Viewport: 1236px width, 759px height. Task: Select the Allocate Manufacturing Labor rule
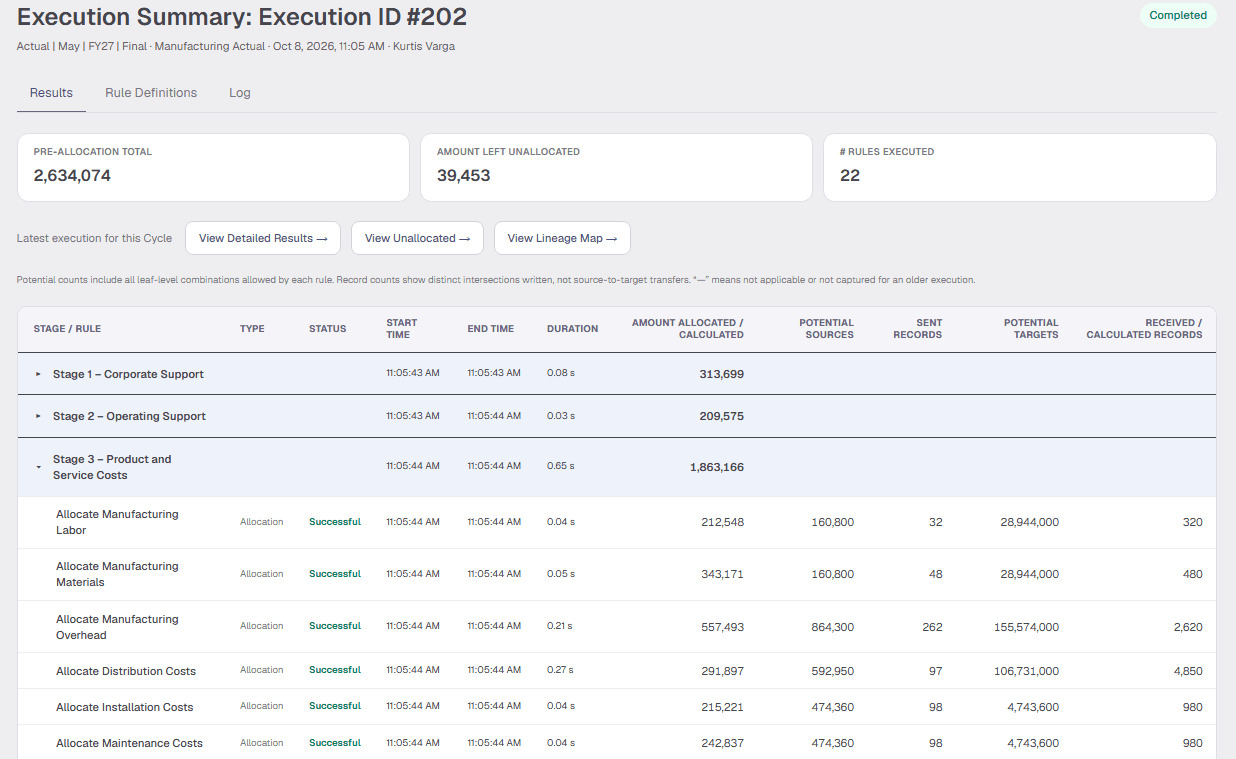pyautogui.click(x=117, y=522)
